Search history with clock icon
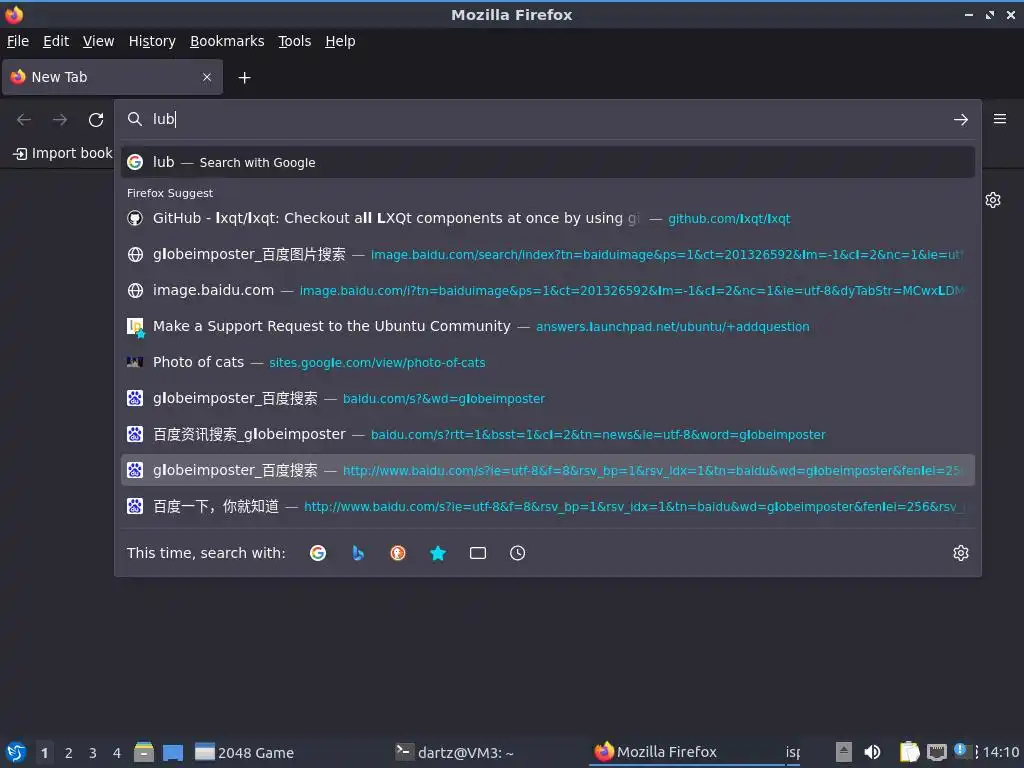Screen dimensions: 1024x768 pyautogui.click(x=517, y=553)
